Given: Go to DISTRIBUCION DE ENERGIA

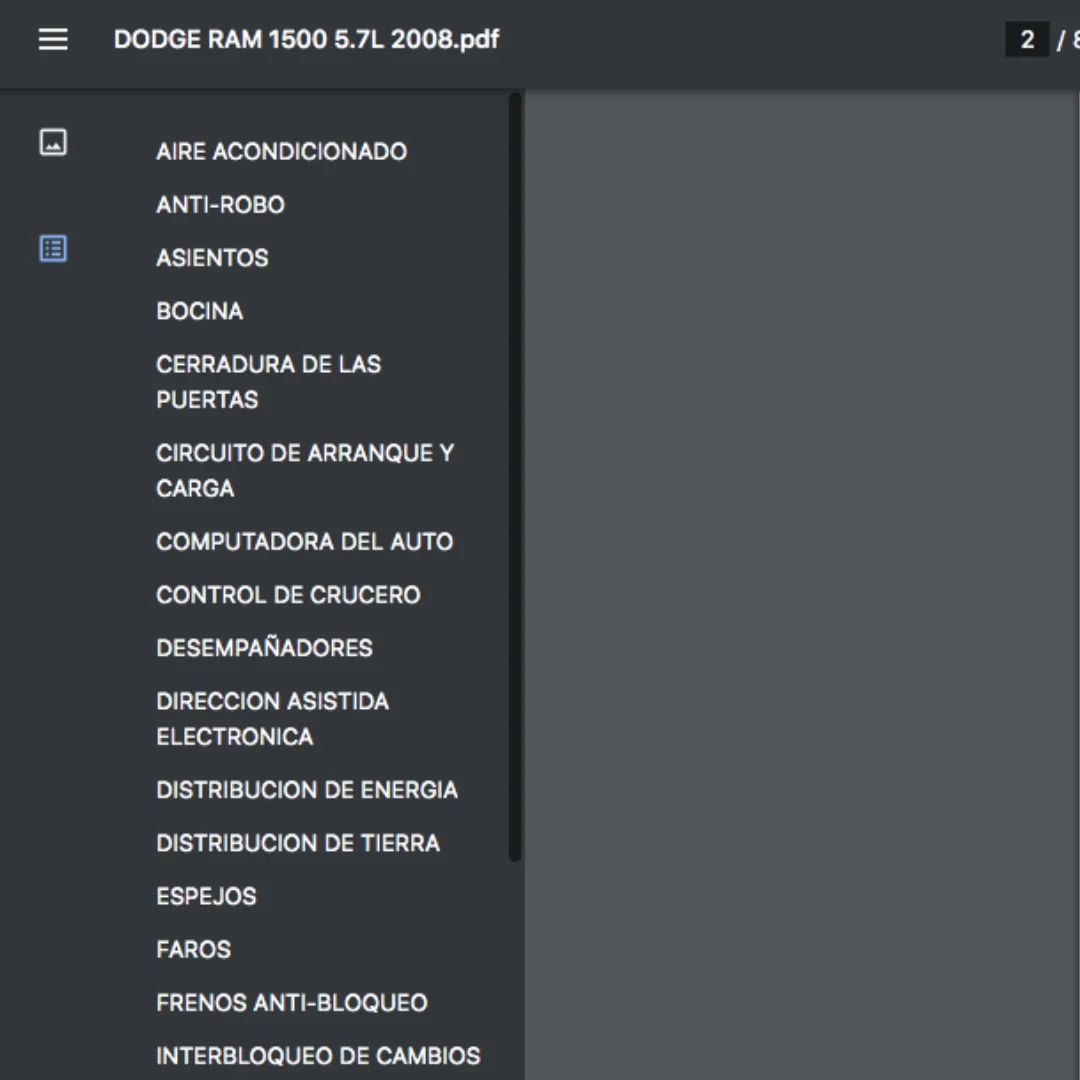Looking at the screenshot, I should click(x=306, y=790).
